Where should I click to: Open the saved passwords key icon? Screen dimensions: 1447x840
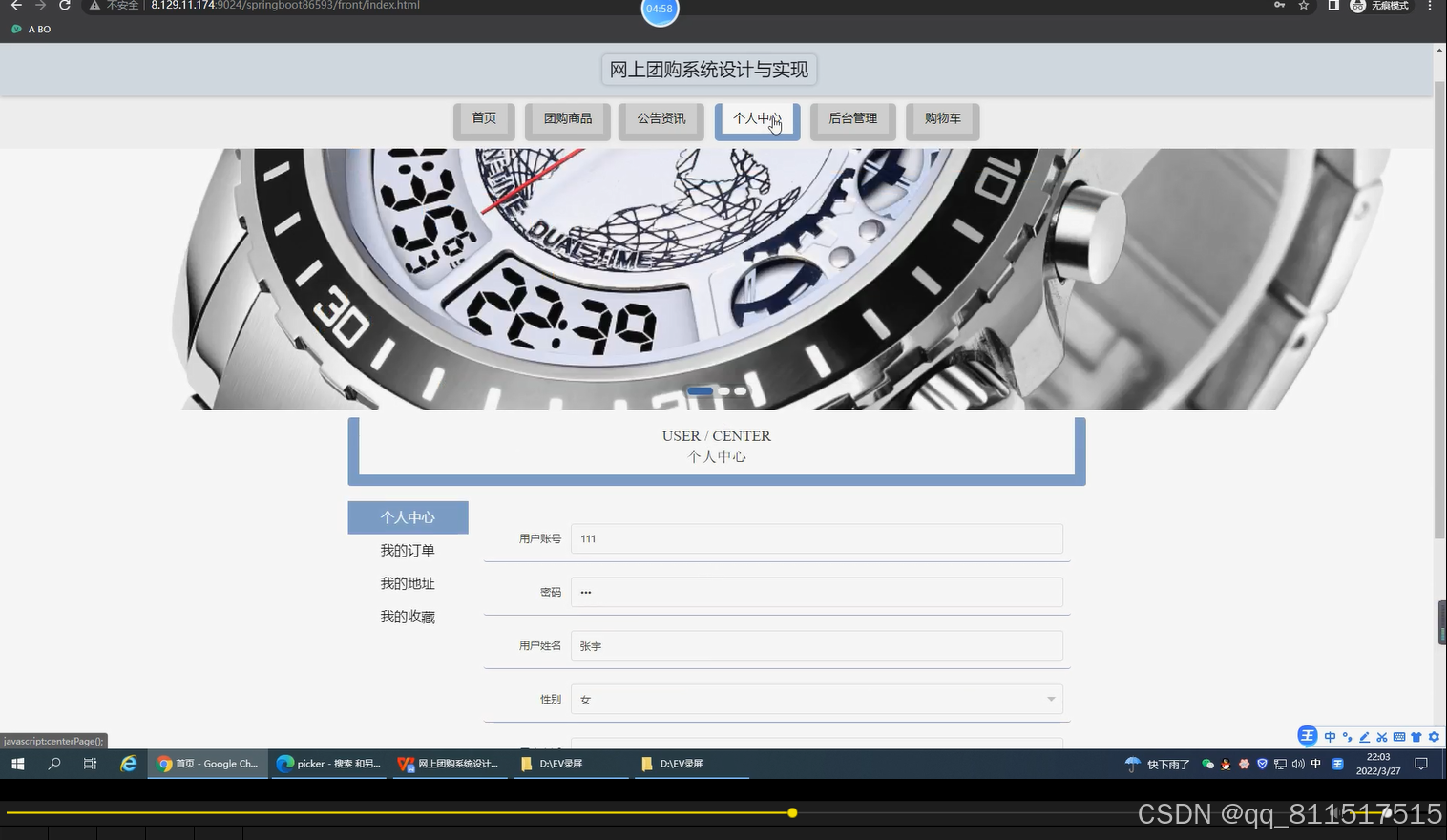pos(1279,6)
